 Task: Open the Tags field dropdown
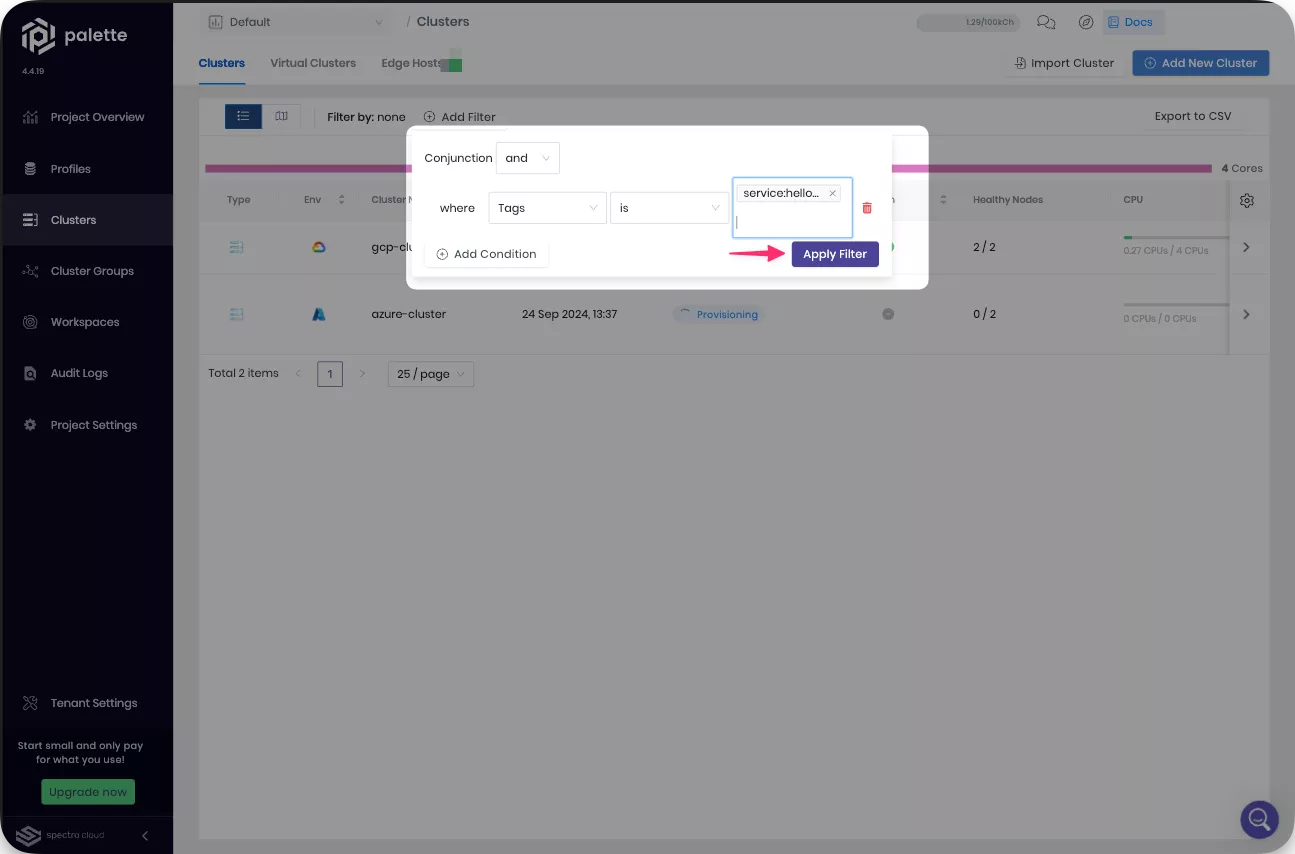click(547, 207)
